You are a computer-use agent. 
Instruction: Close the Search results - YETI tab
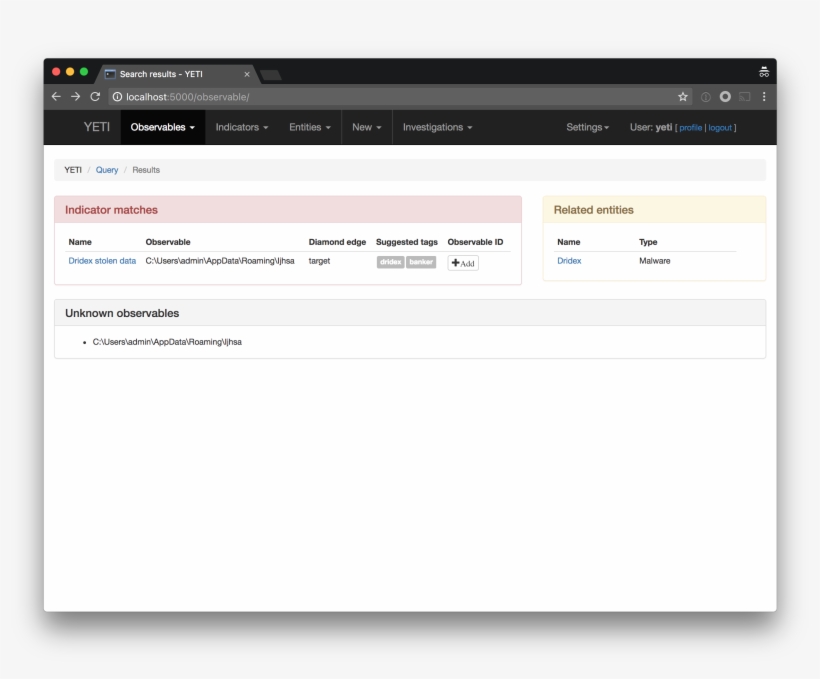(247, 74)
